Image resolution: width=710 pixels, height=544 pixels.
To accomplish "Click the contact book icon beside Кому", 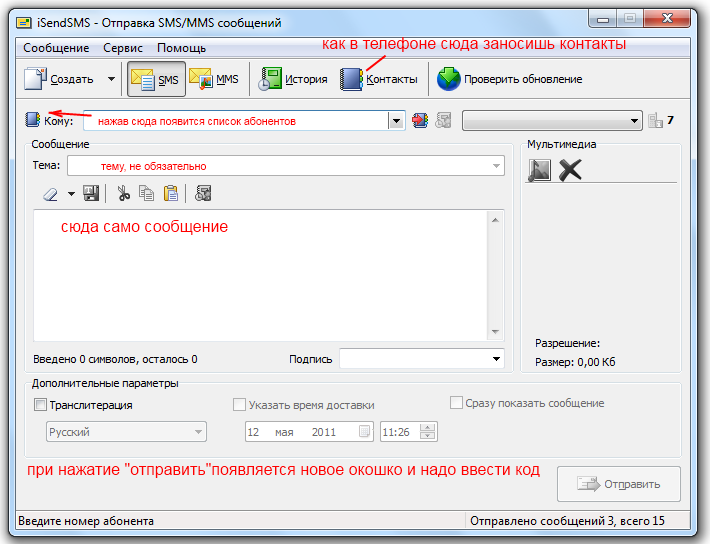I will [x=33, y=120].
